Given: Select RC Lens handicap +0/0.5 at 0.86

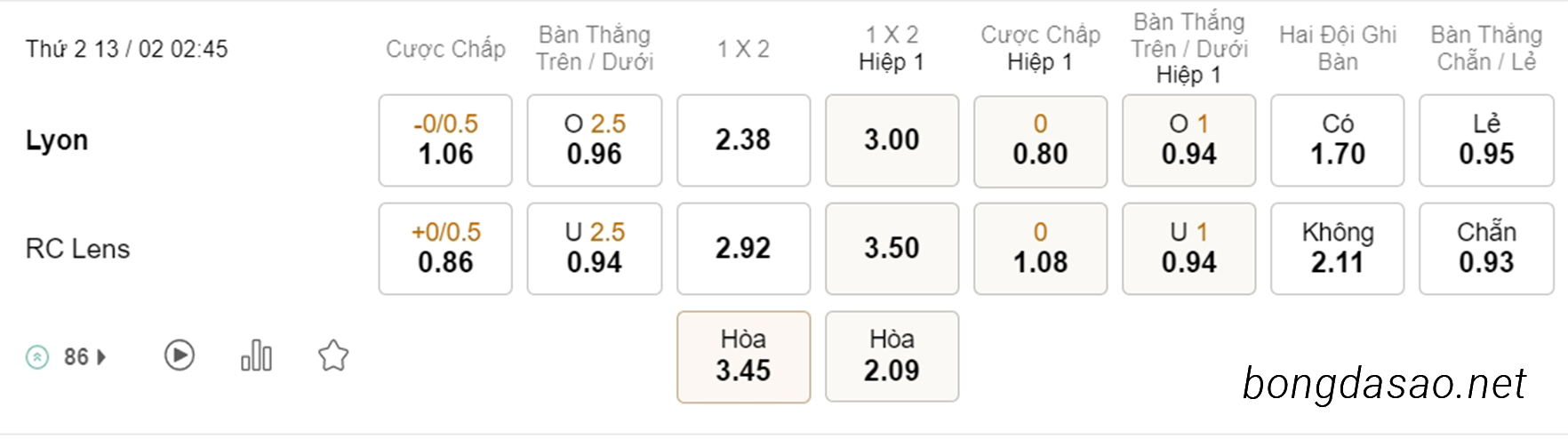Looking at the screenshot, I should point(445,249).
